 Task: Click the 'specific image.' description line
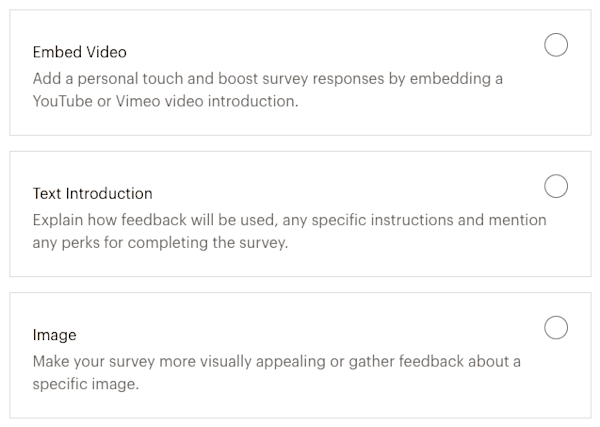point(85,384)
